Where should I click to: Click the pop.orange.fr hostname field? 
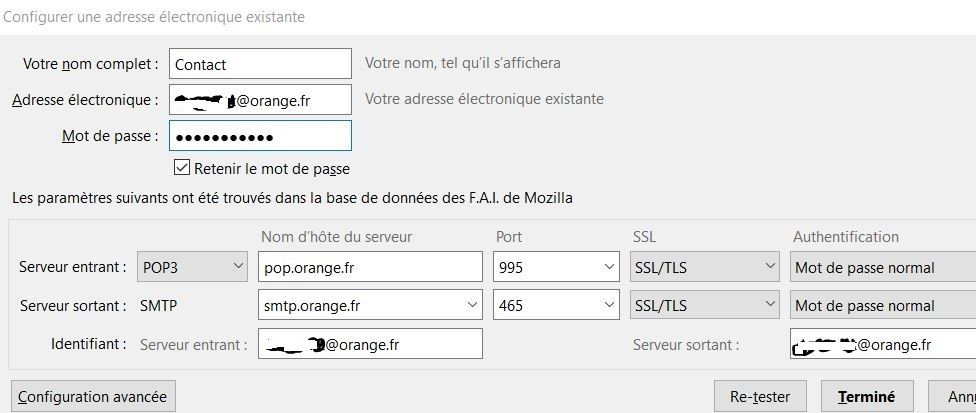(370, 267)
